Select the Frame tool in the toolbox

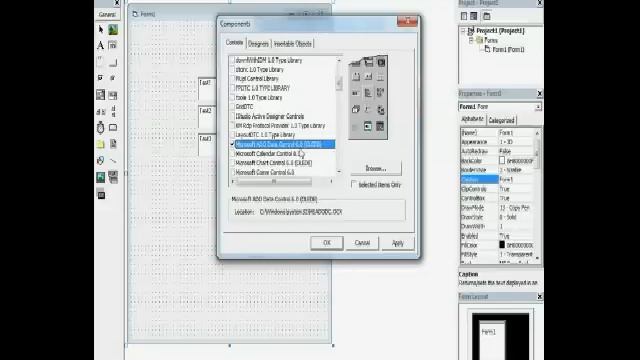[100, 62]
